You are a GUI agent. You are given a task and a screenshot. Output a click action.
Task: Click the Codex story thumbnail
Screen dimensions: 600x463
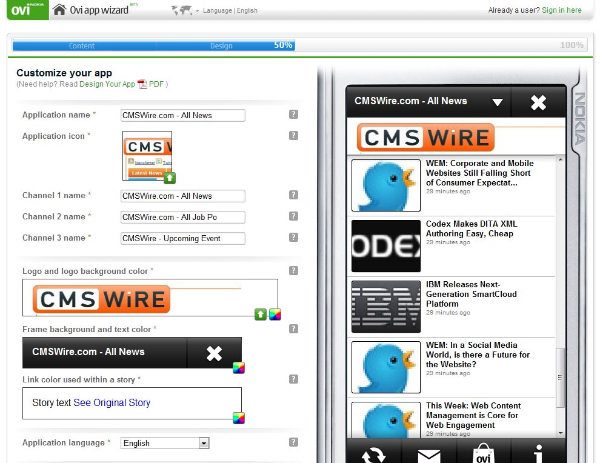click(386, 246)
